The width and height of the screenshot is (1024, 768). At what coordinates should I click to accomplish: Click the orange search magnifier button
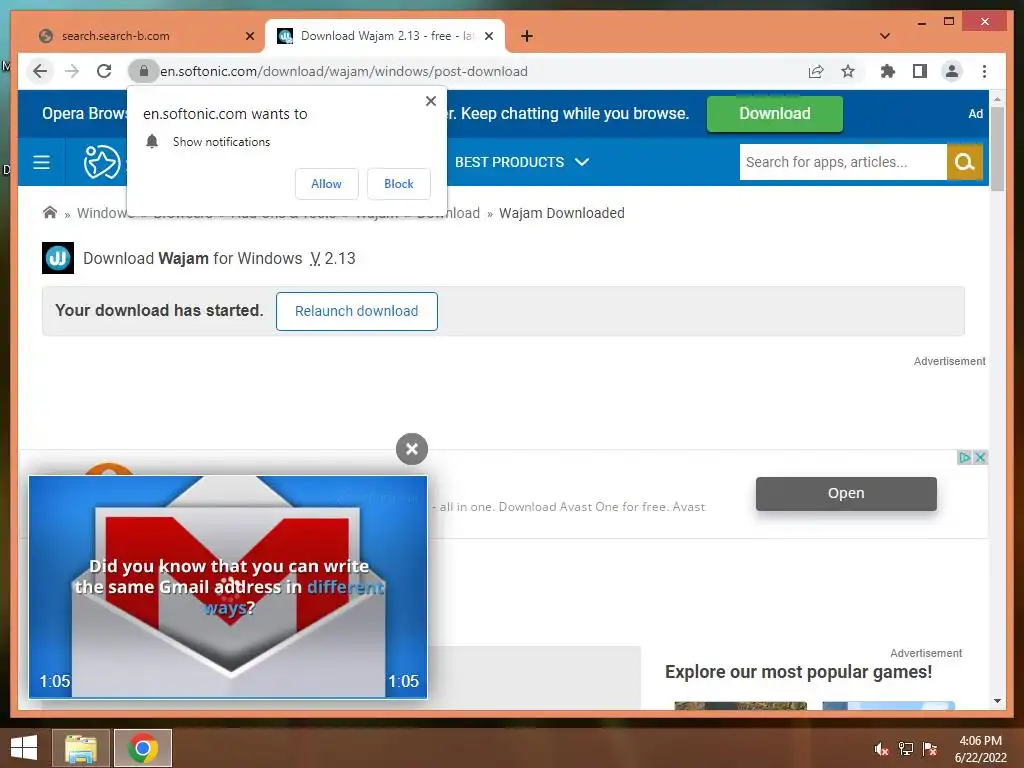[x=965, y=162]
